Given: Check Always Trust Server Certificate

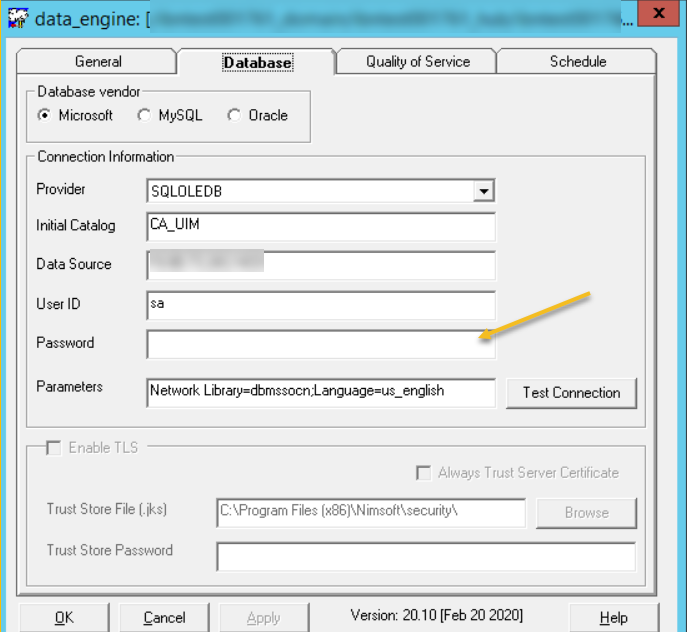Looking at the screenshot, I should pyautogui.click(x=423, y=473).
